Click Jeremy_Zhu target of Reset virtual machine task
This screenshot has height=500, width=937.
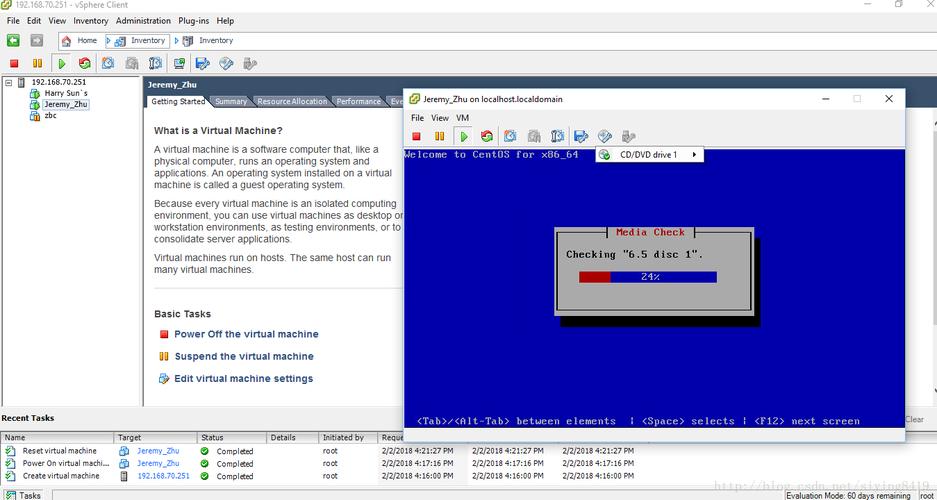pyautogui.click(x=158, y=451)
